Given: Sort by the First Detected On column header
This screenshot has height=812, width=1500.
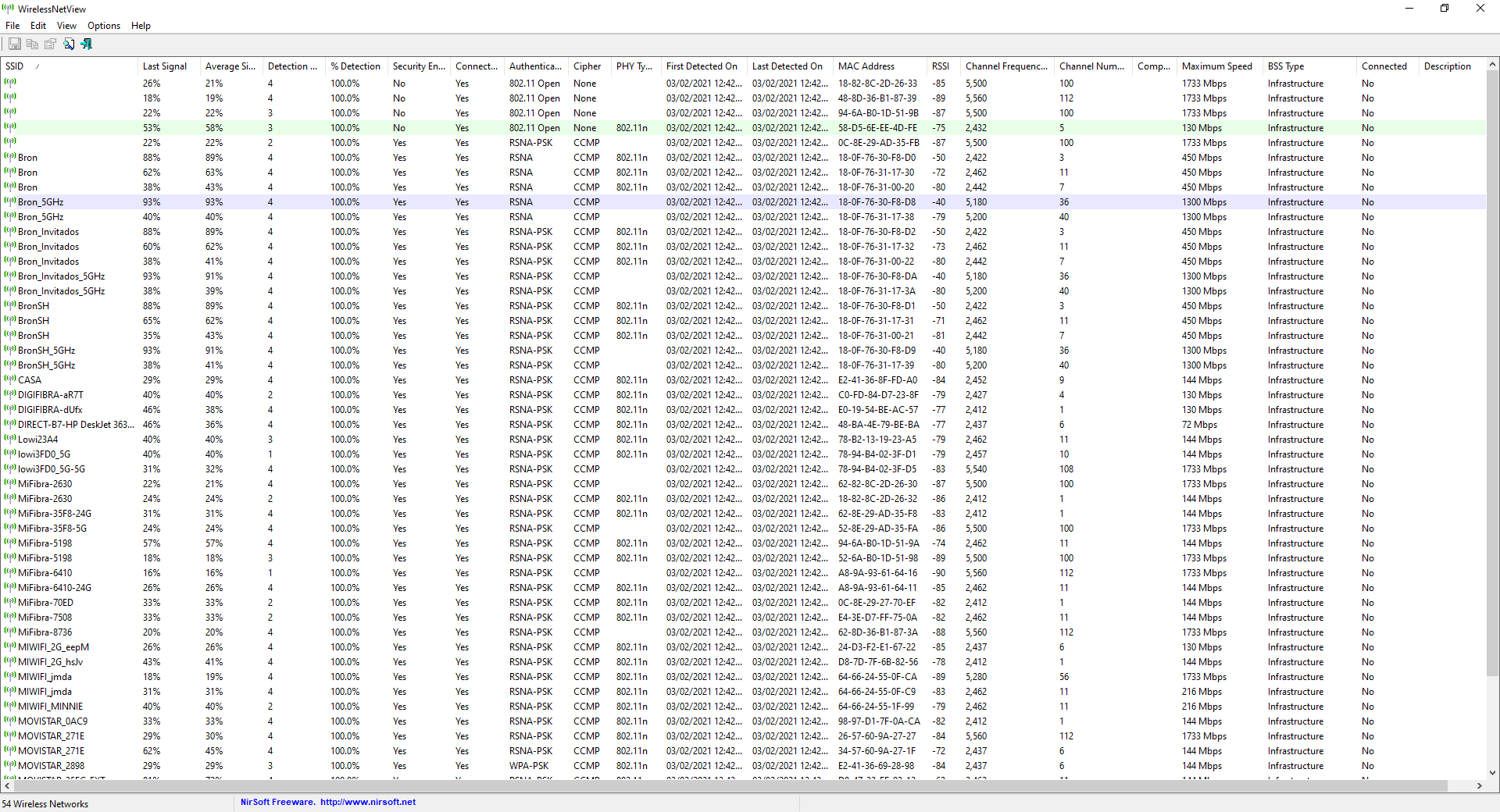Looking at the screenshot, I should pyautogui.click(x=704, y=66).
